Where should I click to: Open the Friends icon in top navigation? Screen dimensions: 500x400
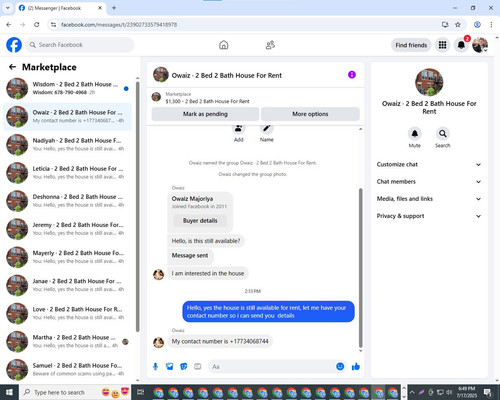pyautogui.click(x=270, y=45)
